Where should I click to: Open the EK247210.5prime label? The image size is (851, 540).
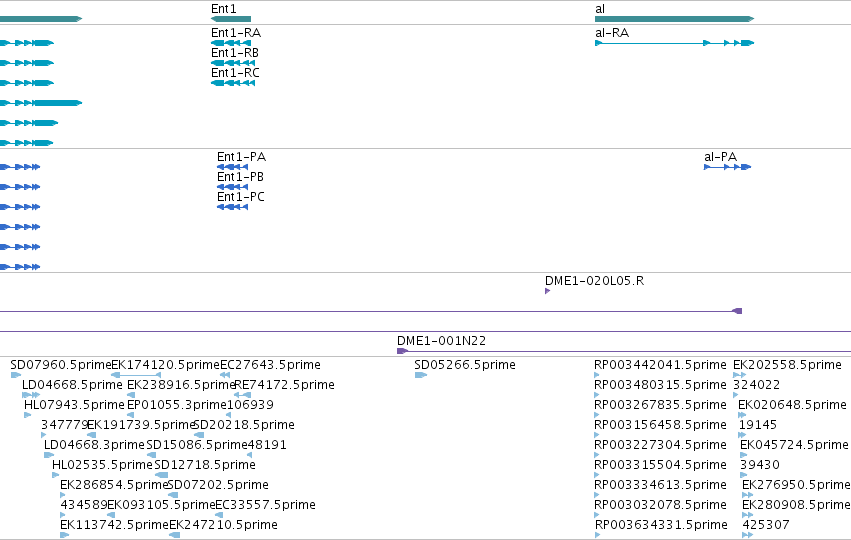[x=224, y=525]
